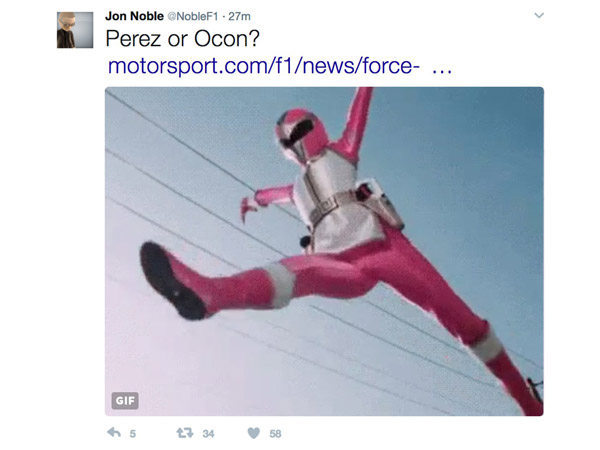Click the reply arrow icon
600x450 pixels.
point(114,433)
